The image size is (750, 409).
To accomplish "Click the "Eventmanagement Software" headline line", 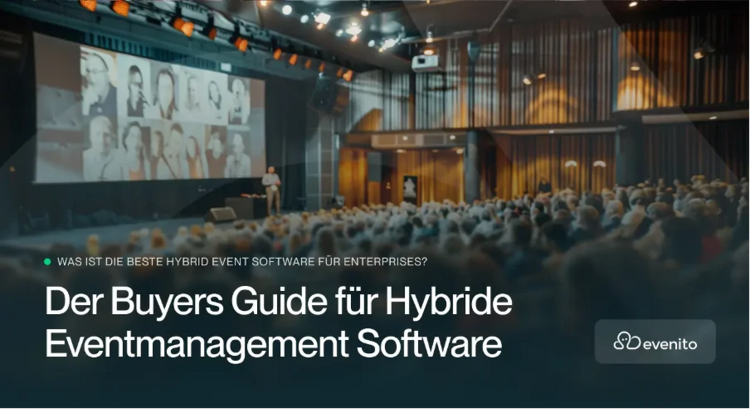I will click(x=274, y=343).
